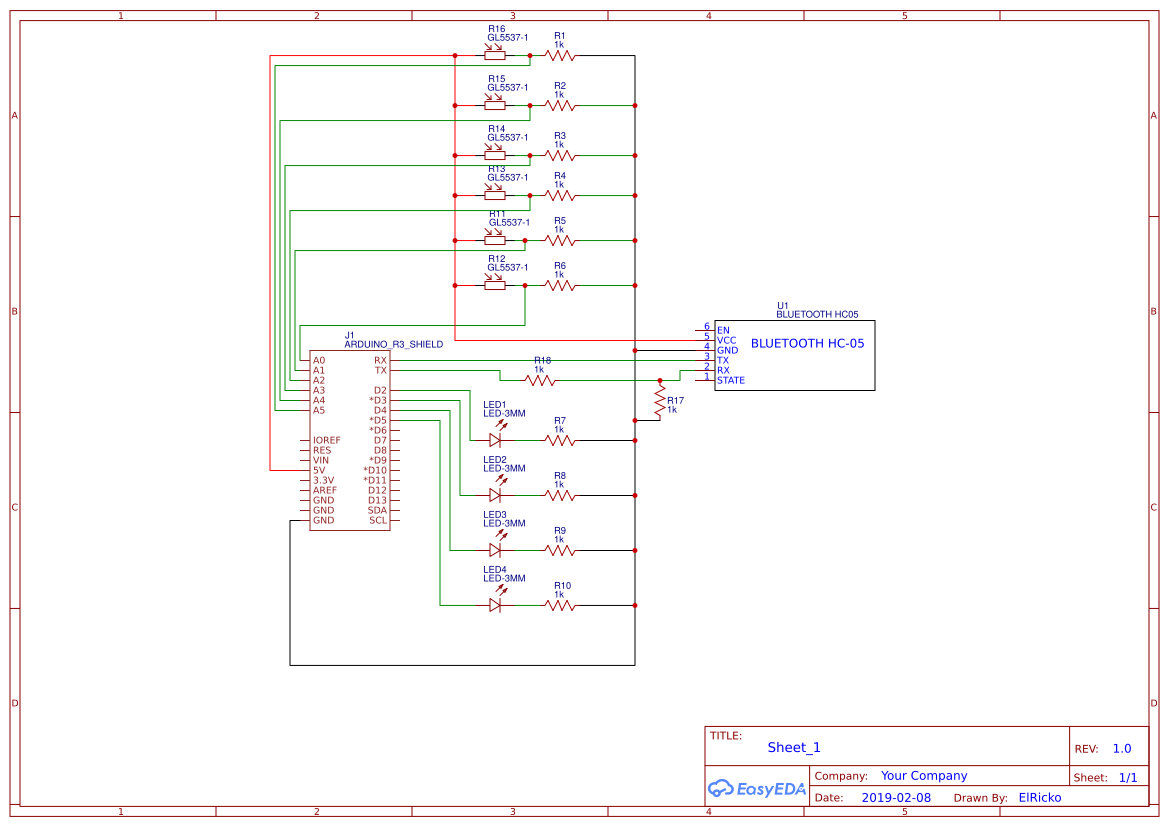Click the resistor R1 1k symbol
The width and height of the screenshot is (1169, 827).
click(558, 55)
